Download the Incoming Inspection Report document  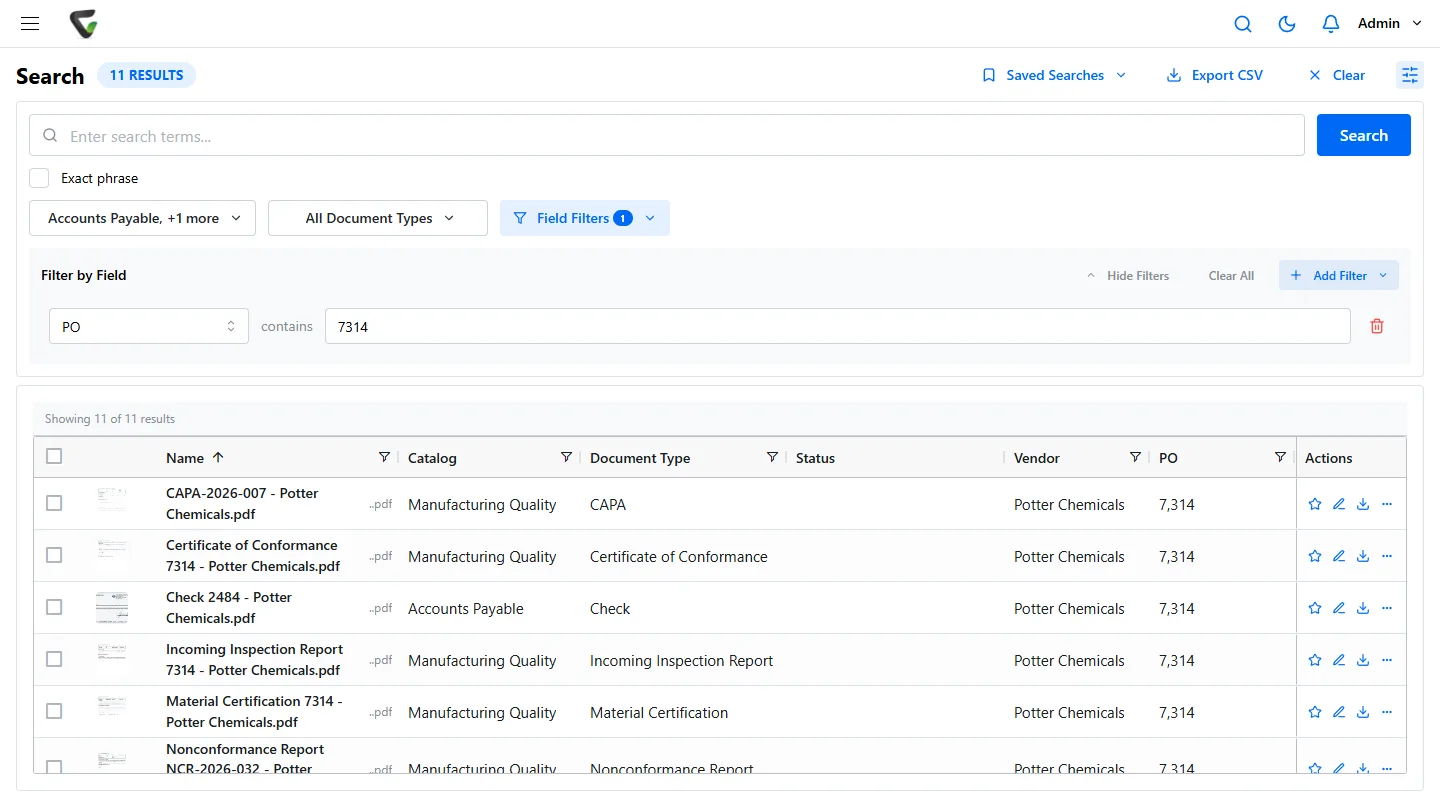(x=1363, y=660)
